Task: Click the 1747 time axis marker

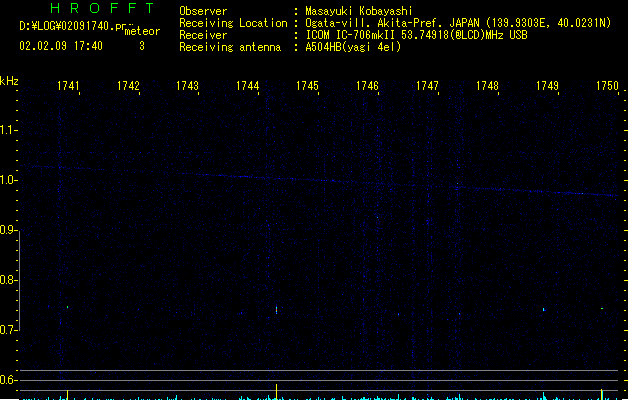Action: (x=428, y=86)
